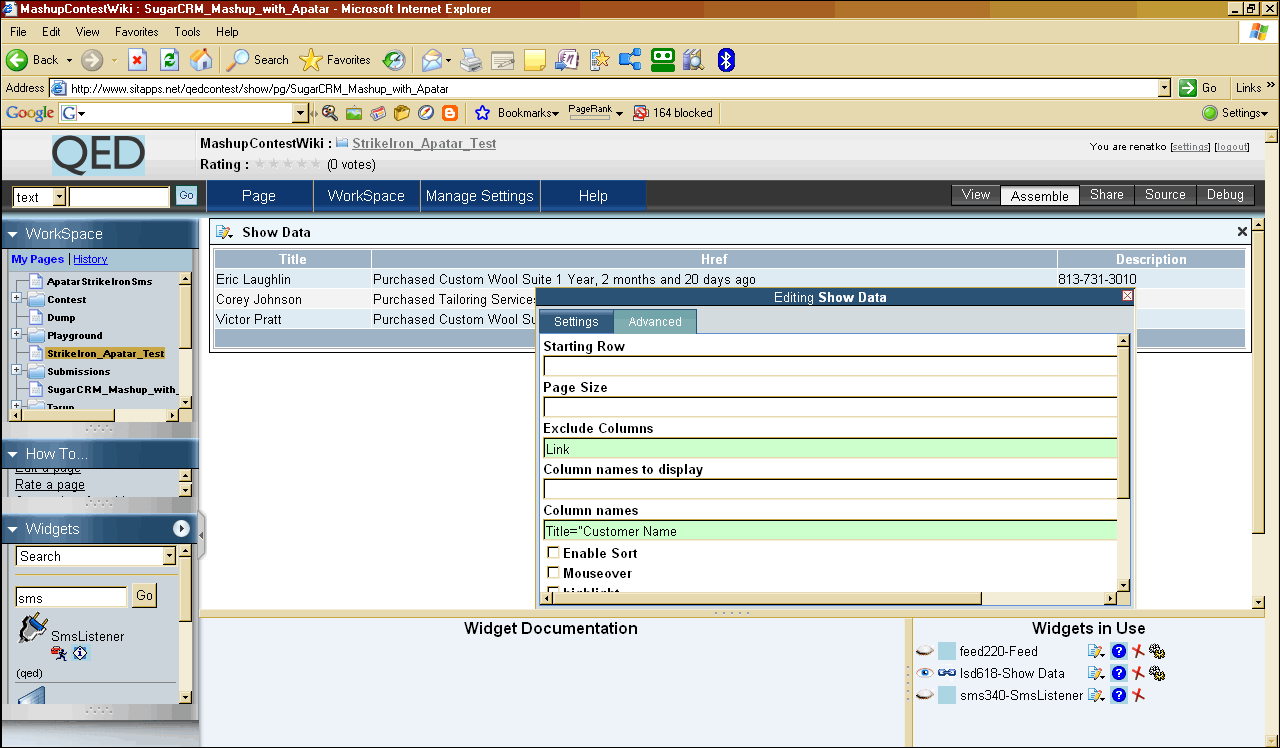Open the Widgets Search category dropdown
The width and height of the screenshot is (1280, 748).
(x=169, y=556)
